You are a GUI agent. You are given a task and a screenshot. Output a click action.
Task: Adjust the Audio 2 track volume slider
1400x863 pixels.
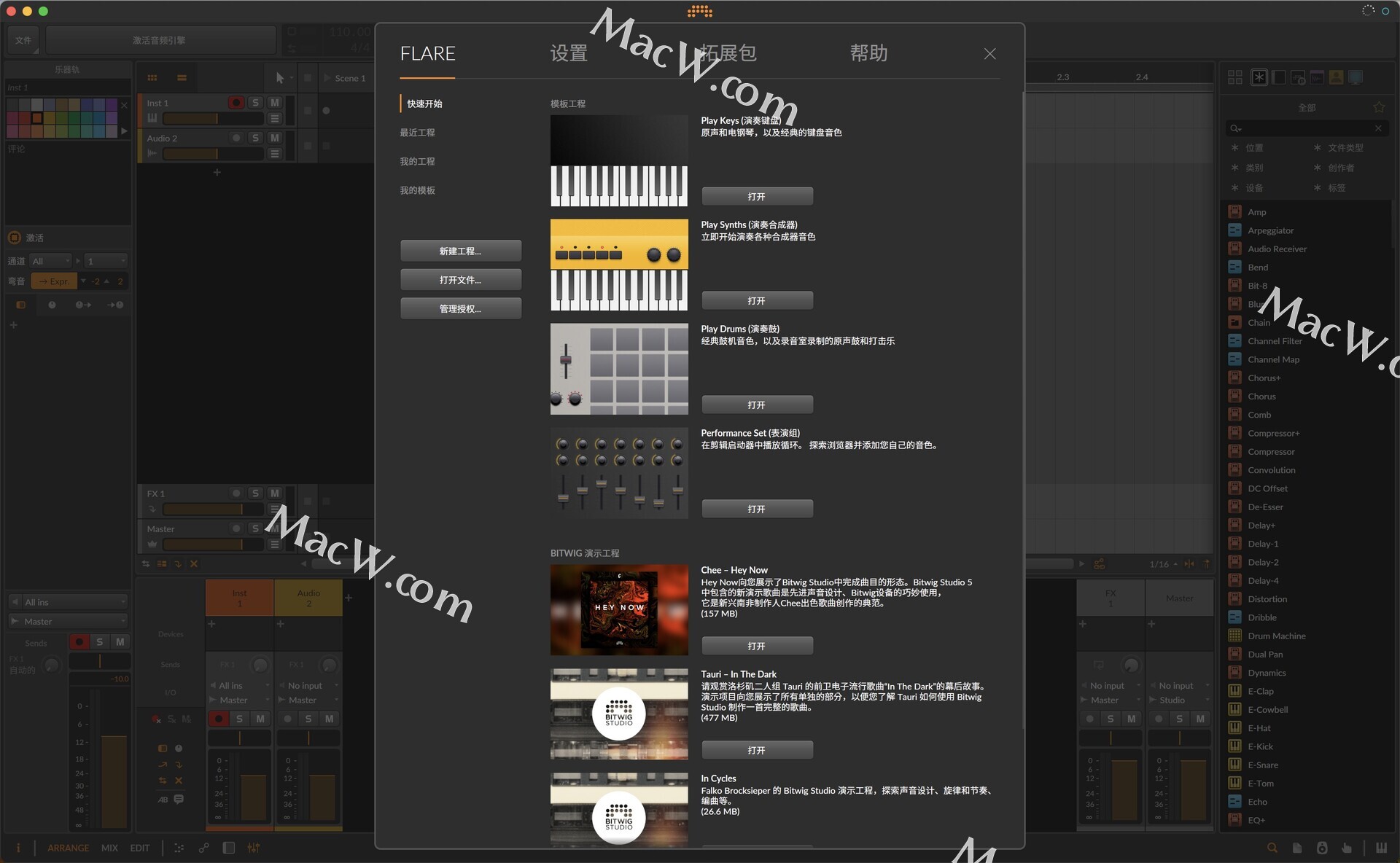(x=213, y=154)
